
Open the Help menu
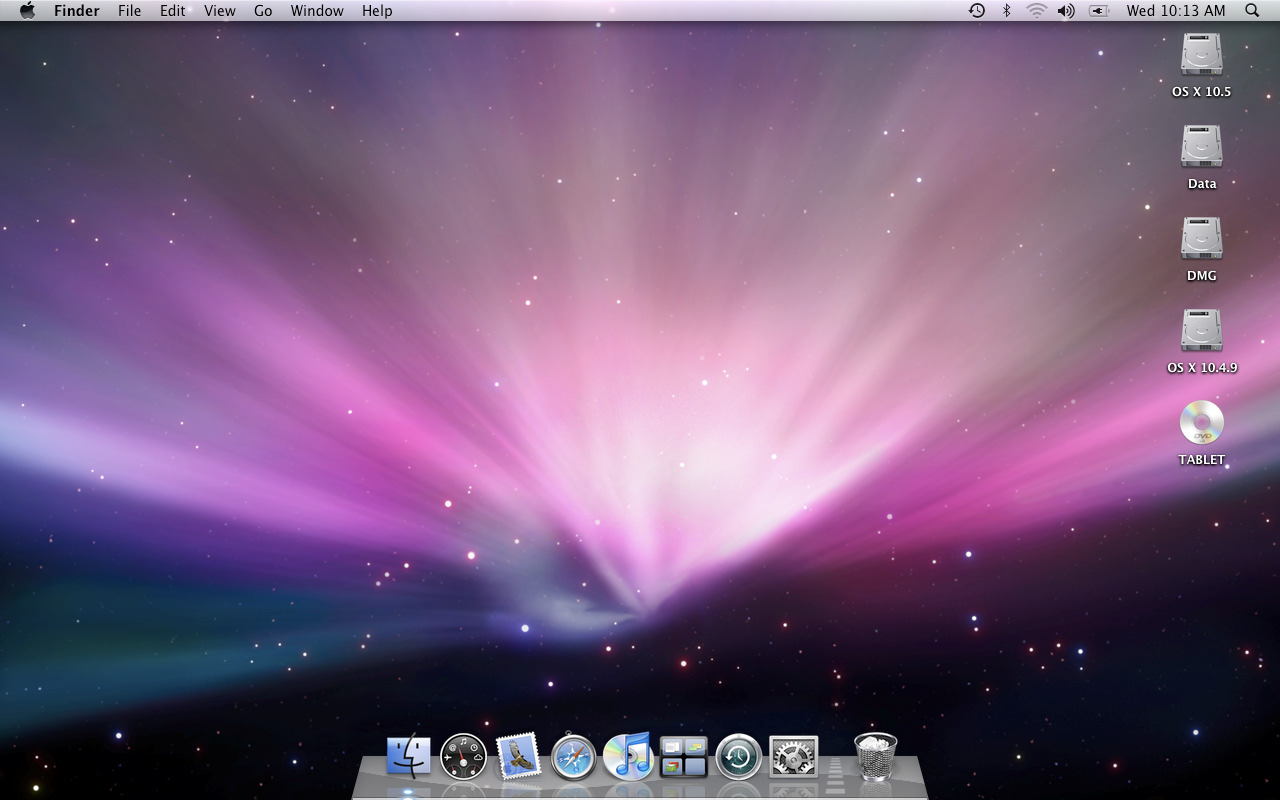coord(377,10)
